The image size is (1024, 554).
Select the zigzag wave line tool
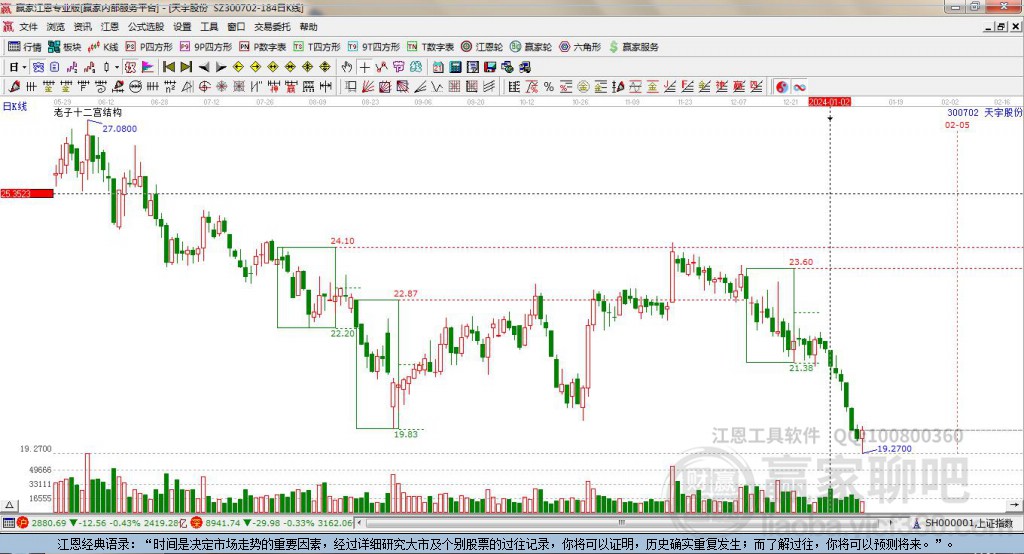(x=437, y=86)
